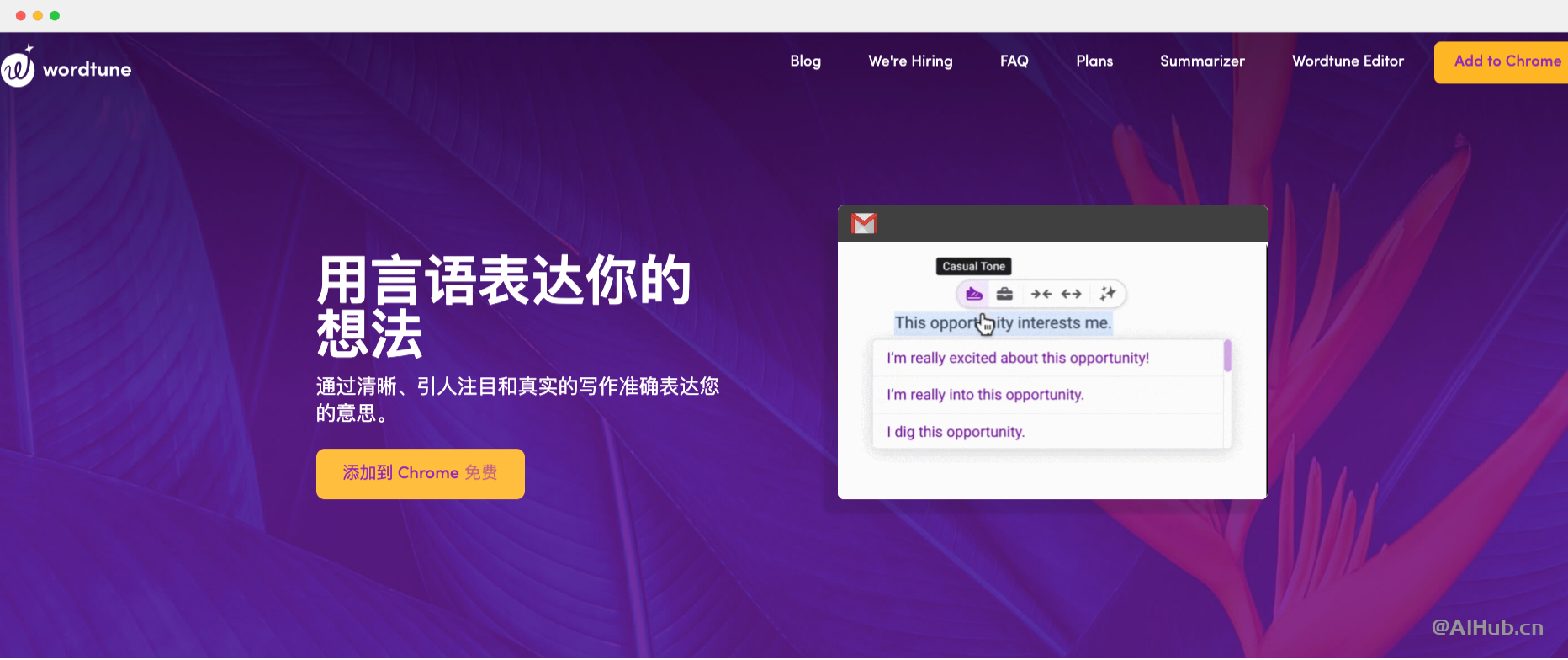Select "I'm really excited about this opportunity!" suggestion

click(x=1017, y=358)
